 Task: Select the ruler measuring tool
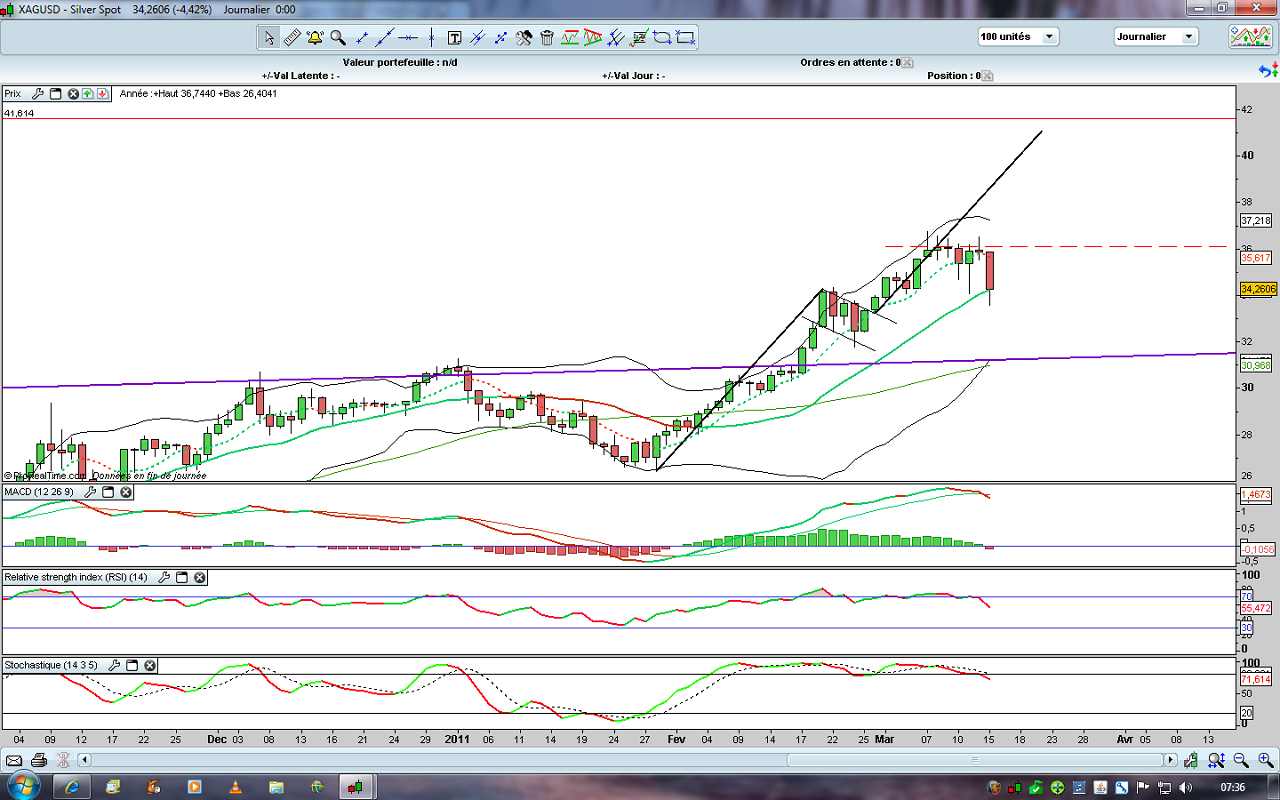(292, 38)
